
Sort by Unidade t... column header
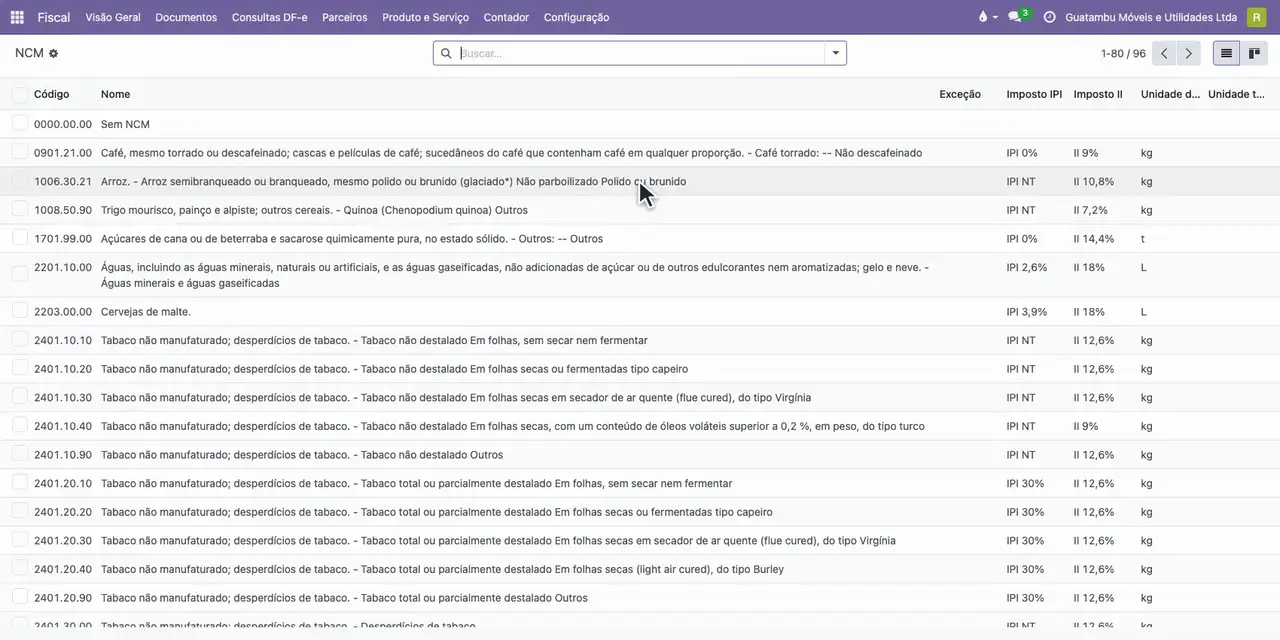[x=1236, y=94]
